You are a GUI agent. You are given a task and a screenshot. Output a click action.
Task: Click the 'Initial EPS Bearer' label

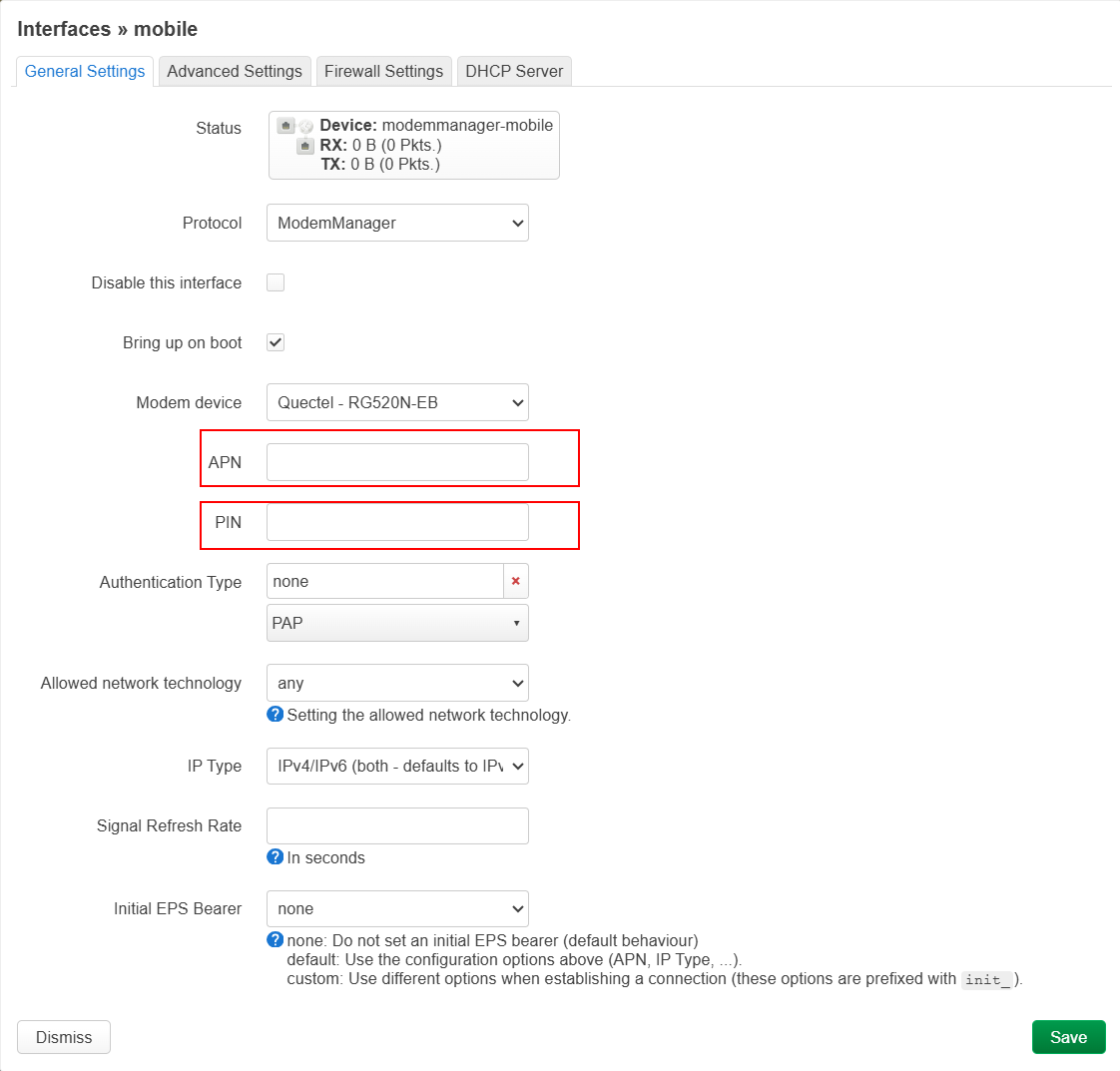tap(178, 909)
